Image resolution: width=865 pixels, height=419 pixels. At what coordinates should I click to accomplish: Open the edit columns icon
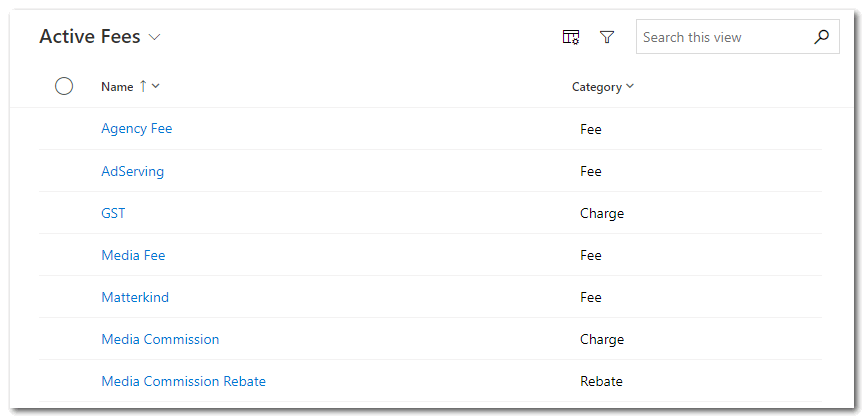pos(571,37)
